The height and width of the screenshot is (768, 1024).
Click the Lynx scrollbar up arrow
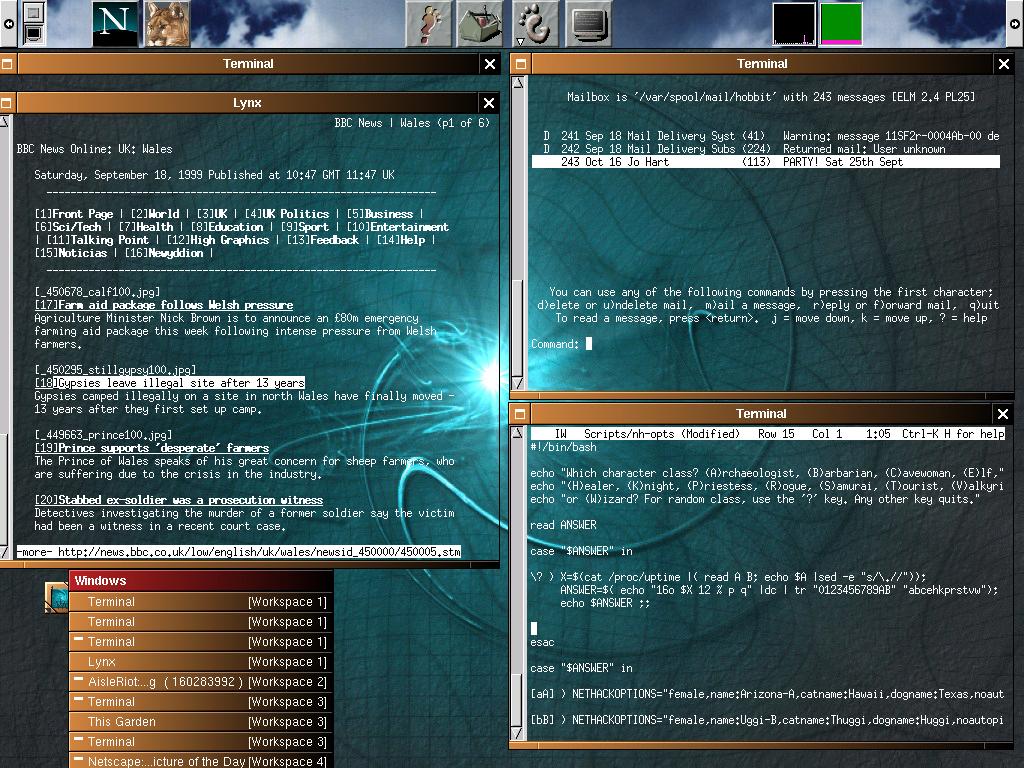(4, 121)
